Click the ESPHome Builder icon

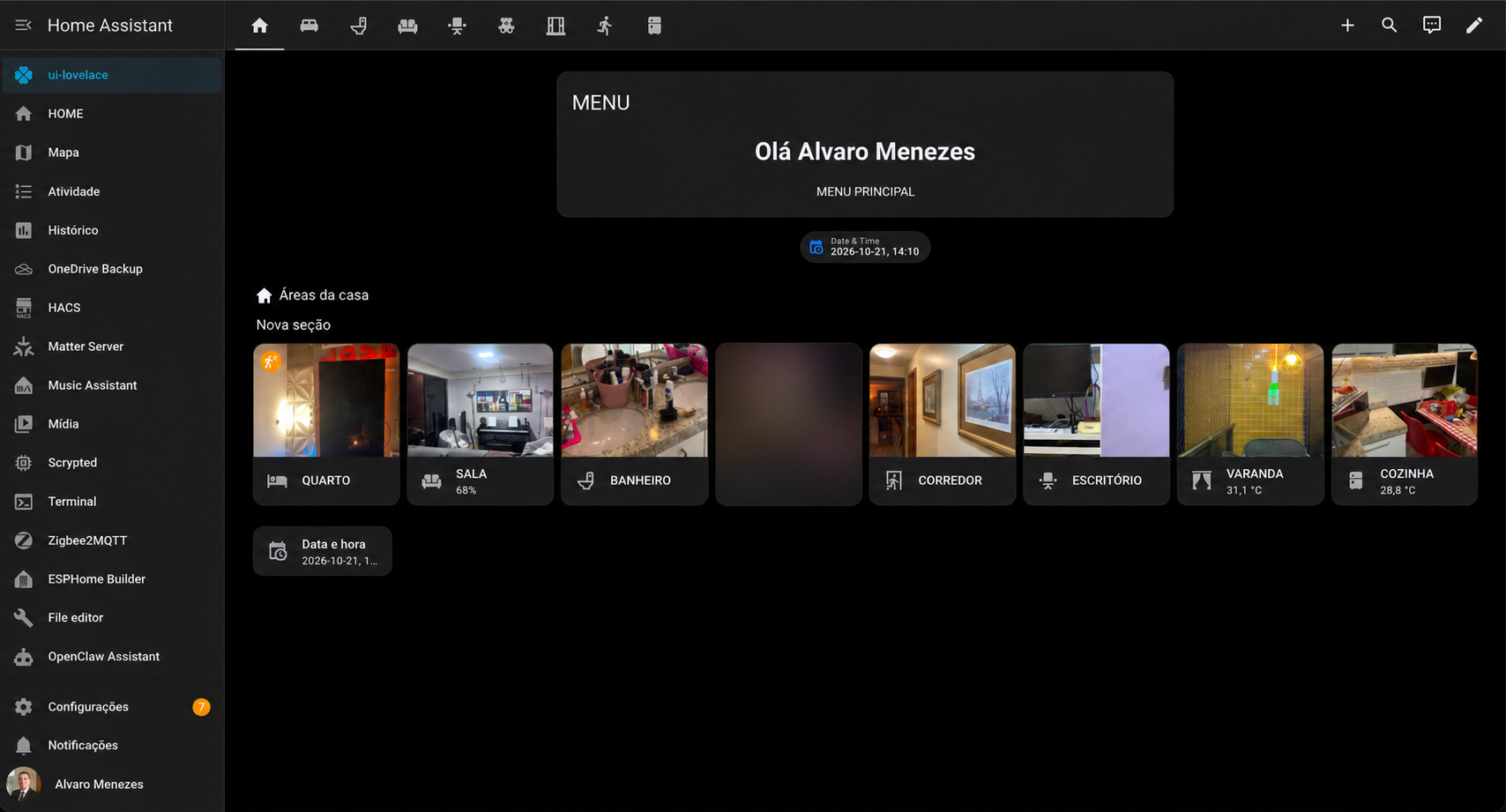pyautogui.click(x=24, y=579)
